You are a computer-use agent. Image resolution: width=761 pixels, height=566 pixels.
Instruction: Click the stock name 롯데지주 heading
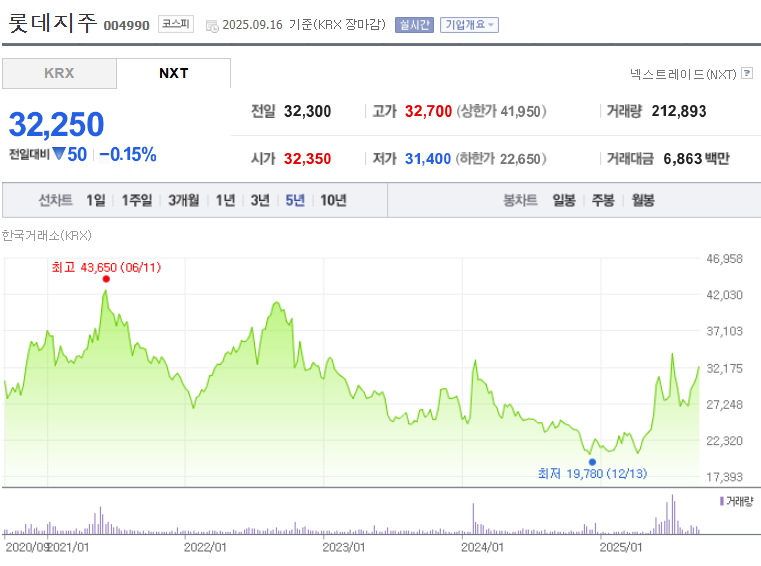(x=53, y=23)
